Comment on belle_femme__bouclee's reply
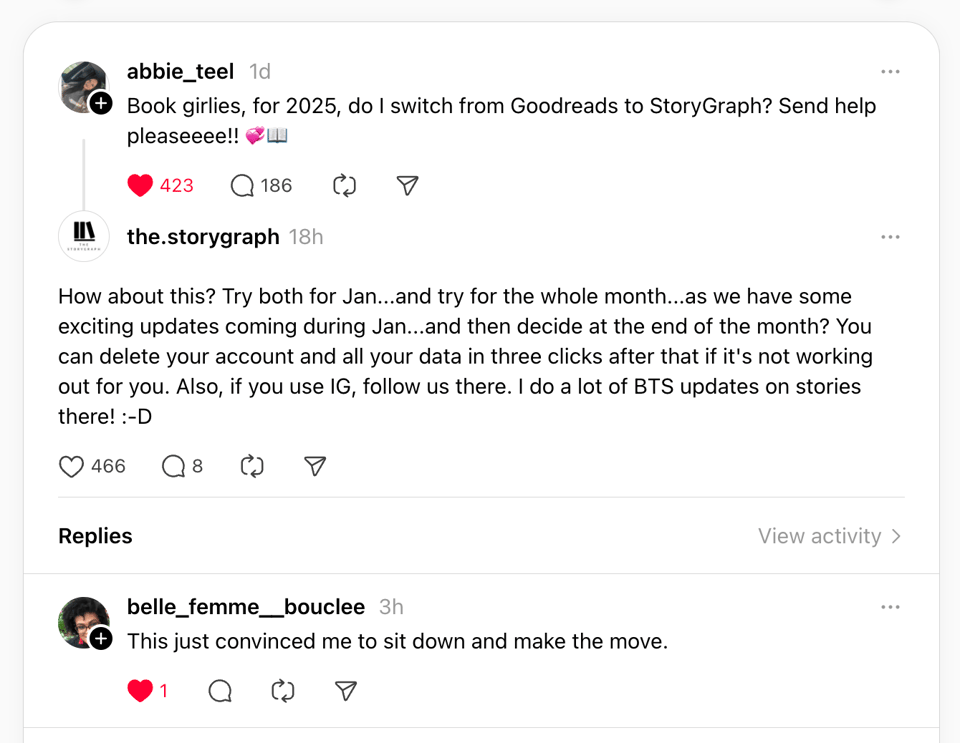 (220, 690)
